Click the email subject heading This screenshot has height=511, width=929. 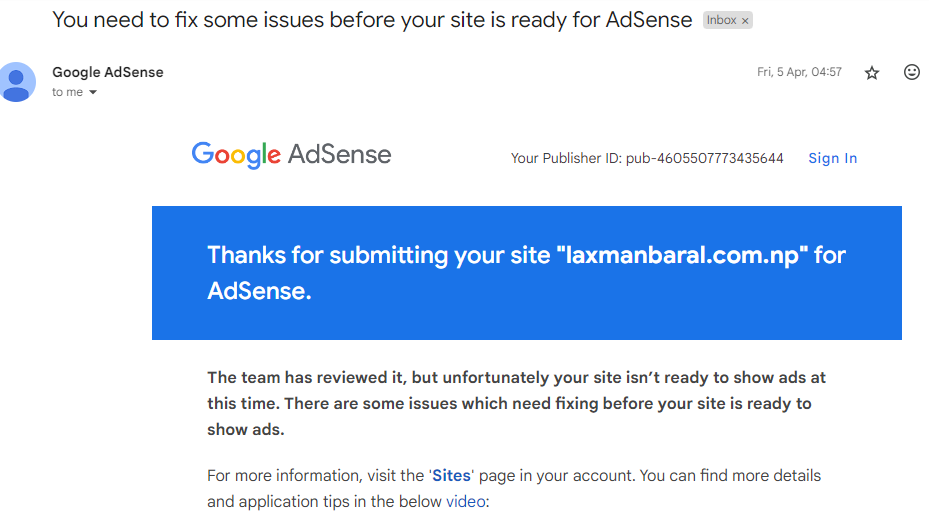pyautogui.click(x=371, y=20)
